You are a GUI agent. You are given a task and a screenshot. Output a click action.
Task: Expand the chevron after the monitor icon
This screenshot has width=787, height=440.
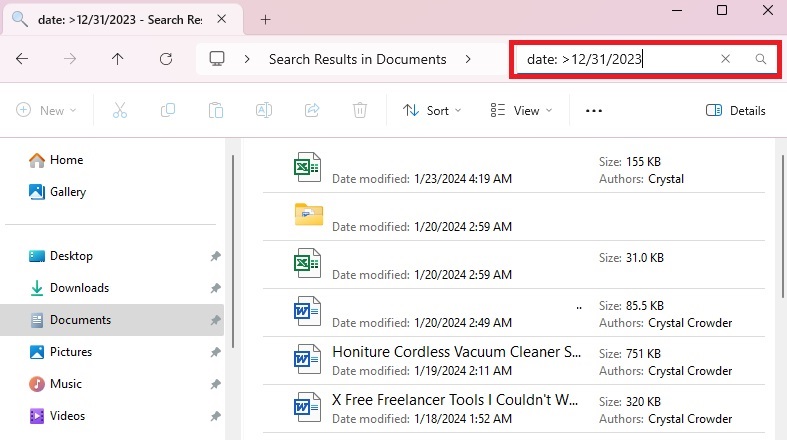pos(247,59)
